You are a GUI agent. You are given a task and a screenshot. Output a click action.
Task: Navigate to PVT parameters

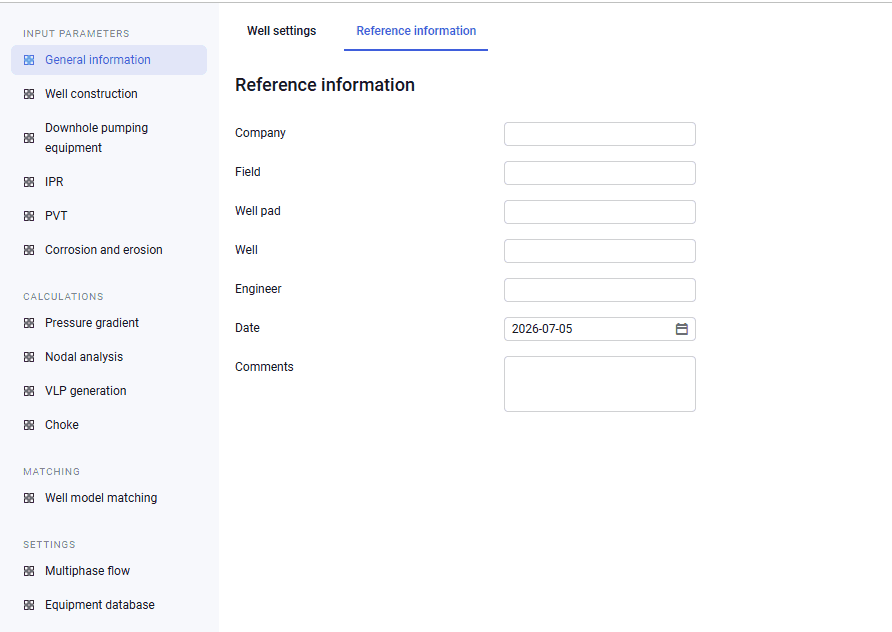click(56, 216)
